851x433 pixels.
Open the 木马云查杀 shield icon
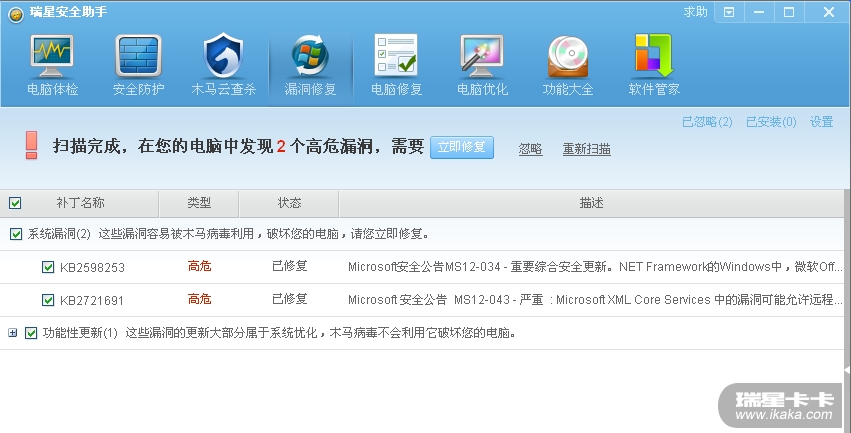tap(223, 56)
